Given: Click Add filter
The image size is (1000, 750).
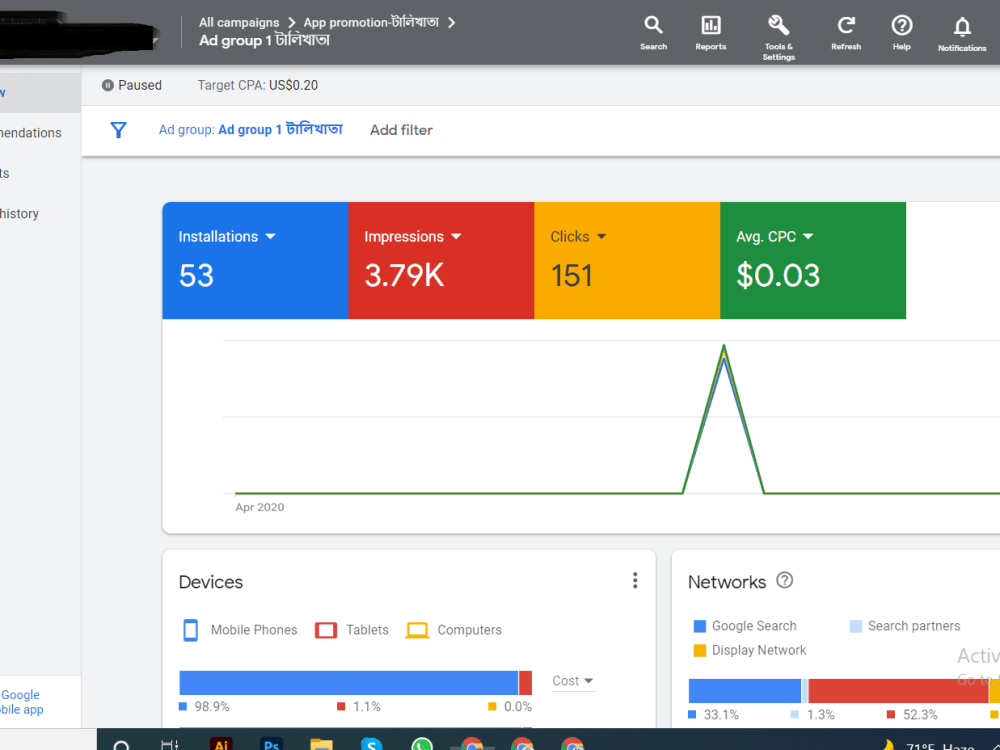Looking at the screenshot, I should [x=401, y=130].
